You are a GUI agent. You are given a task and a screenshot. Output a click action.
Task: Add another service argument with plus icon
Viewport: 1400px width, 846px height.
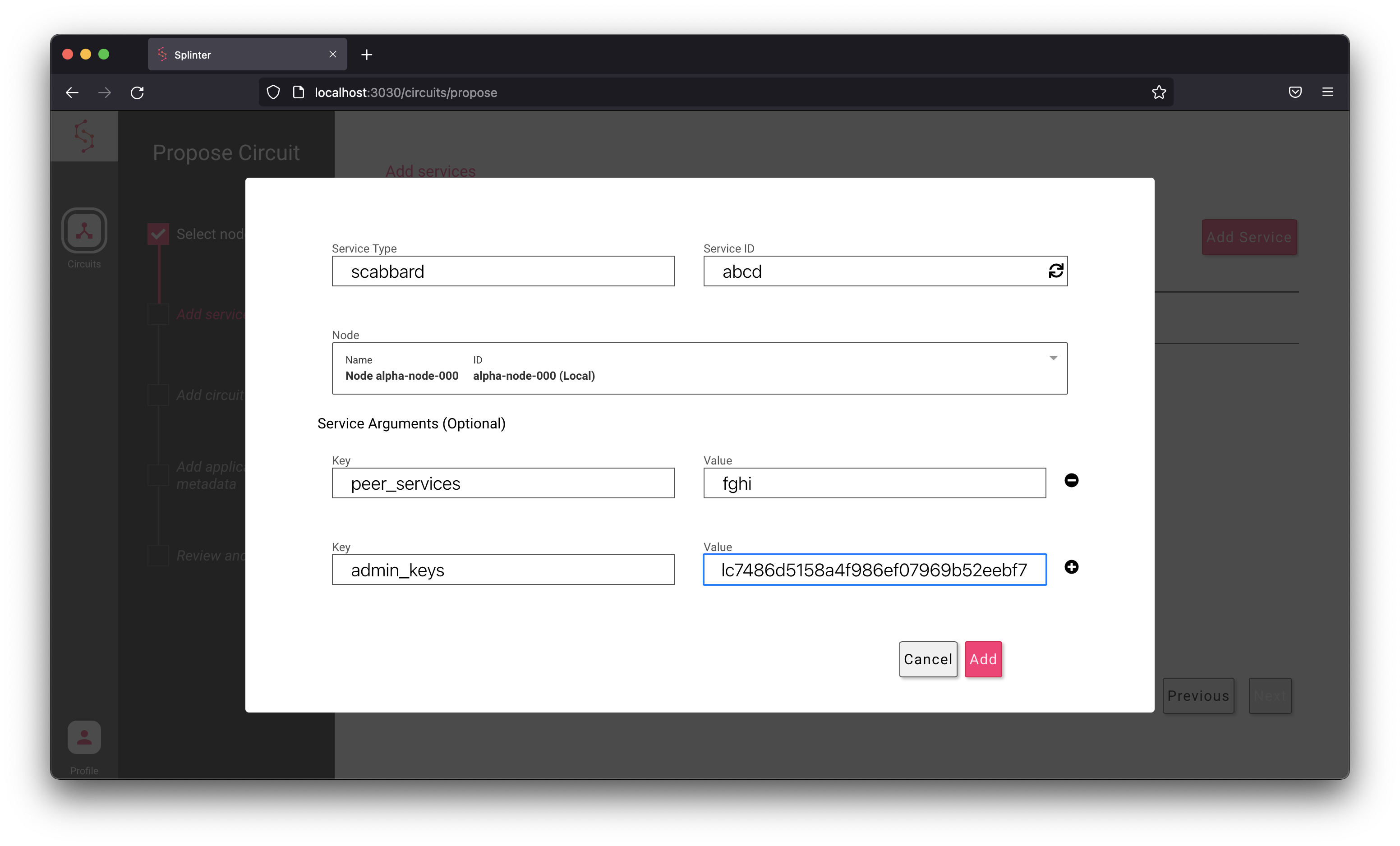[1071, 567]
